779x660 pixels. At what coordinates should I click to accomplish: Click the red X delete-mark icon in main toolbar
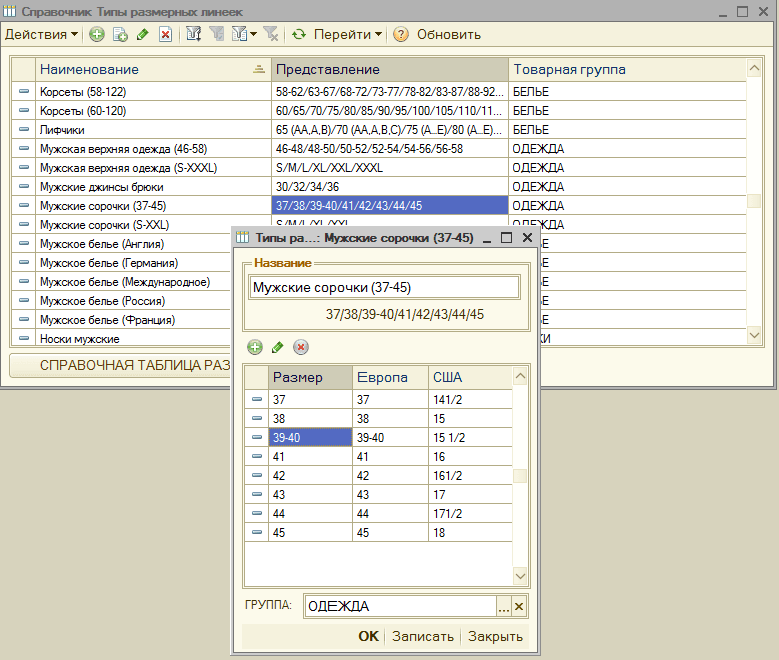pos(165,34)
